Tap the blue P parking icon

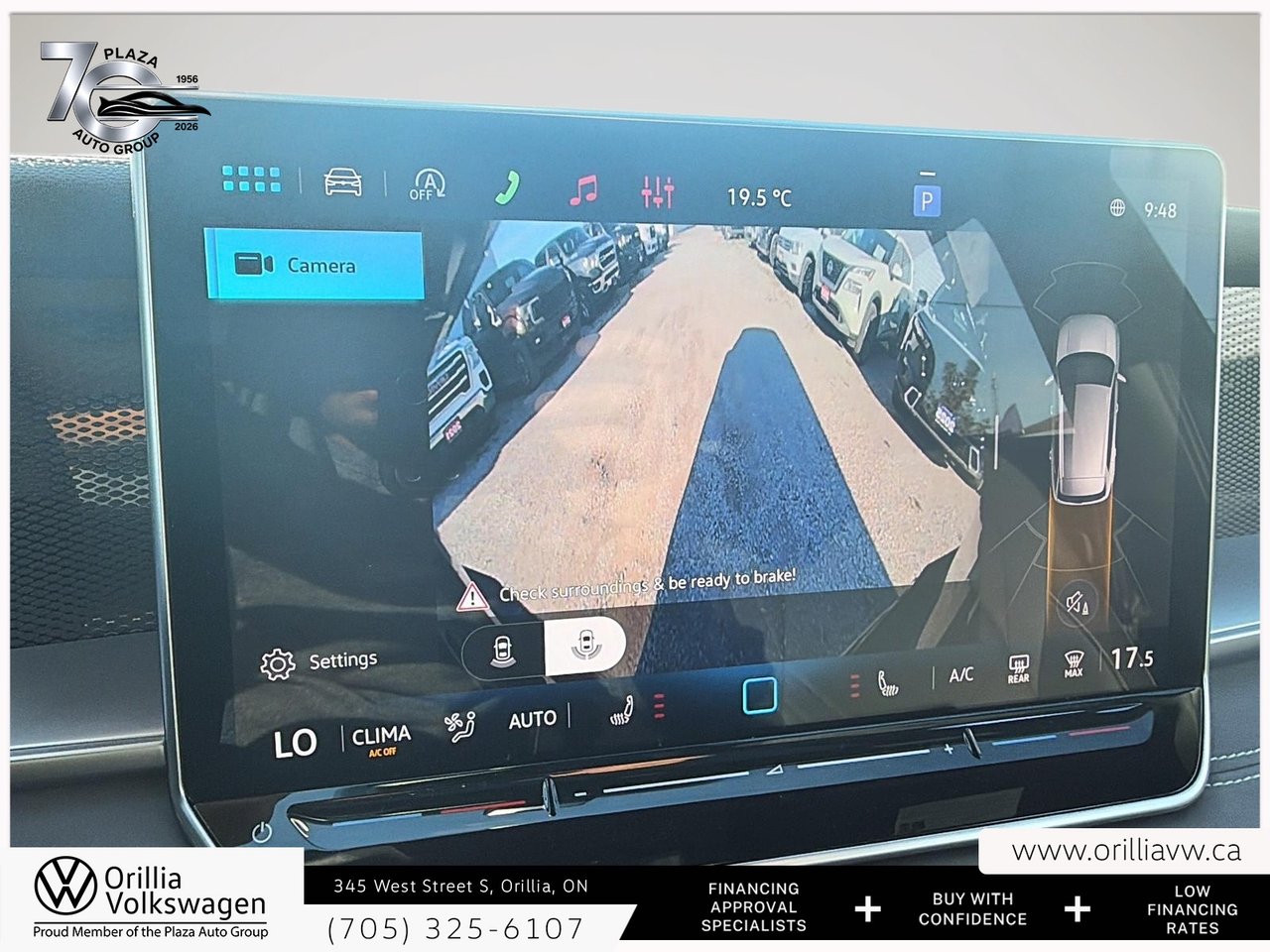click(926, 201)
